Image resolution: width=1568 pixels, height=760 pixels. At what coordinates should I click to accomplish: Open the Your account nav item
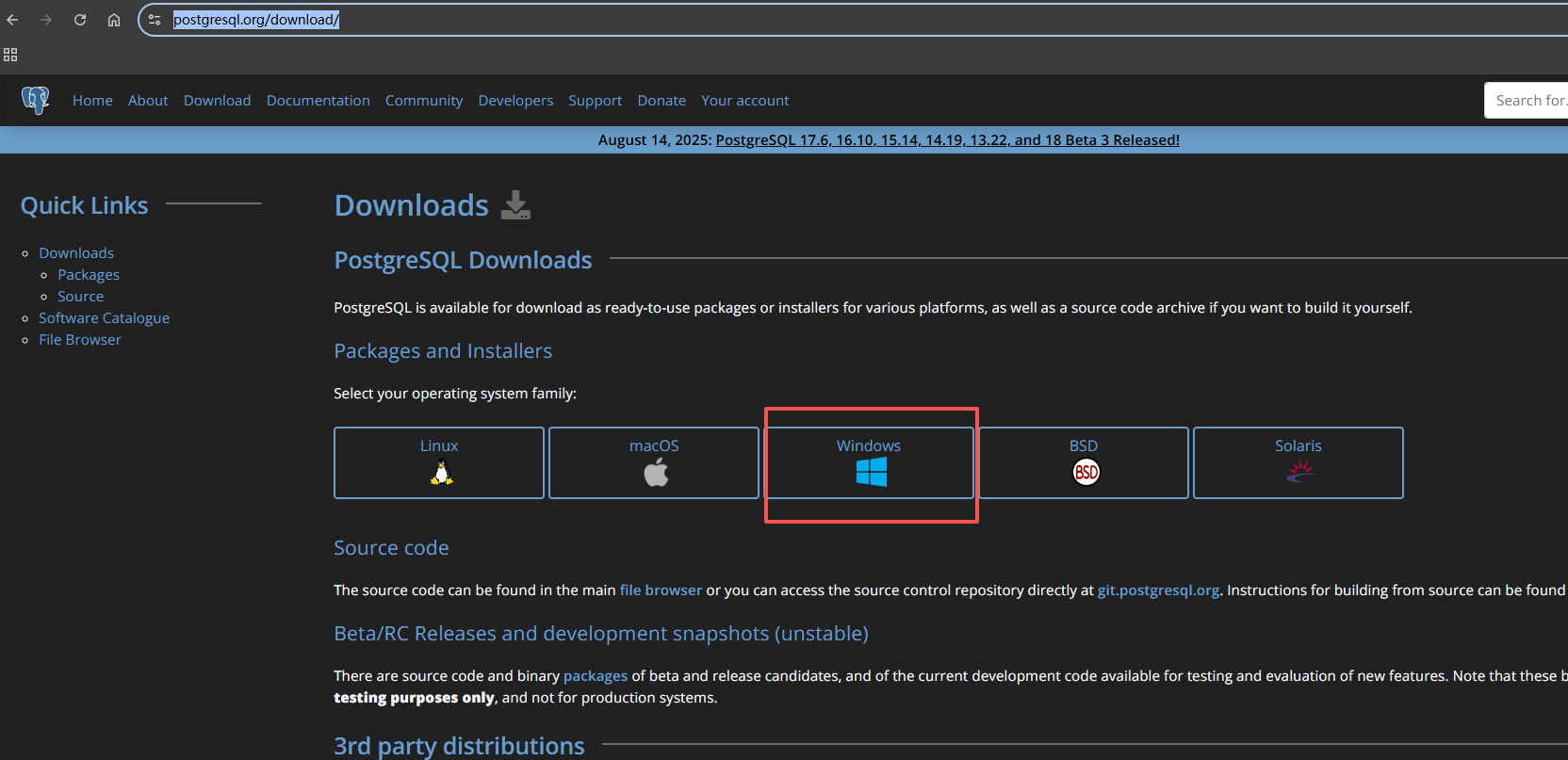click(744, 101)
